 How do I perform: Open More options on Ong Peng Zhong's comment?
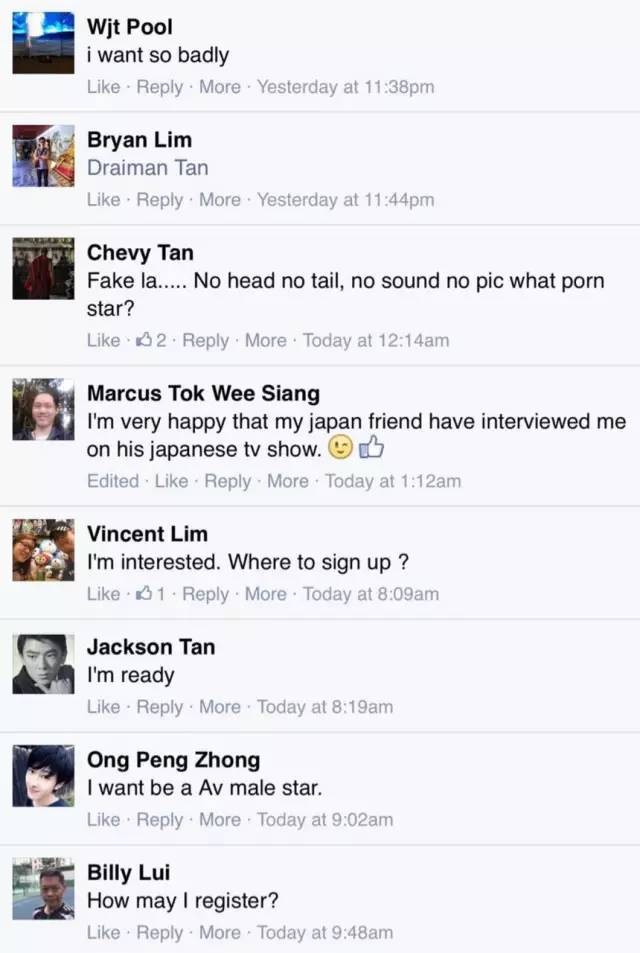click(220, 820)
